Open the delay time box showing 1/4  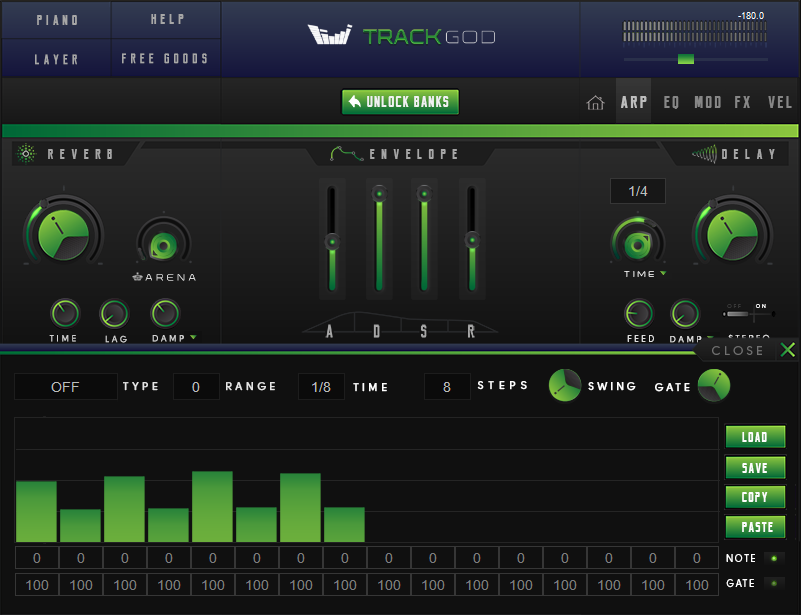(x=638, y=191)
